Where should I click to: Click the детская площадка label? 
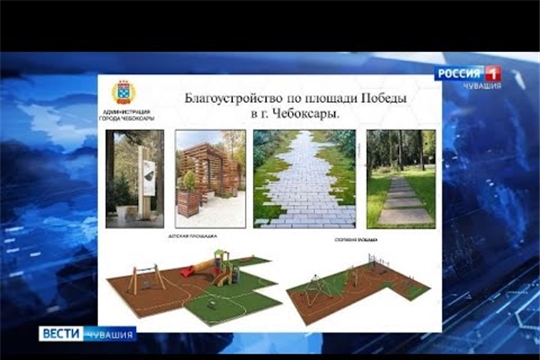point(193,237)
